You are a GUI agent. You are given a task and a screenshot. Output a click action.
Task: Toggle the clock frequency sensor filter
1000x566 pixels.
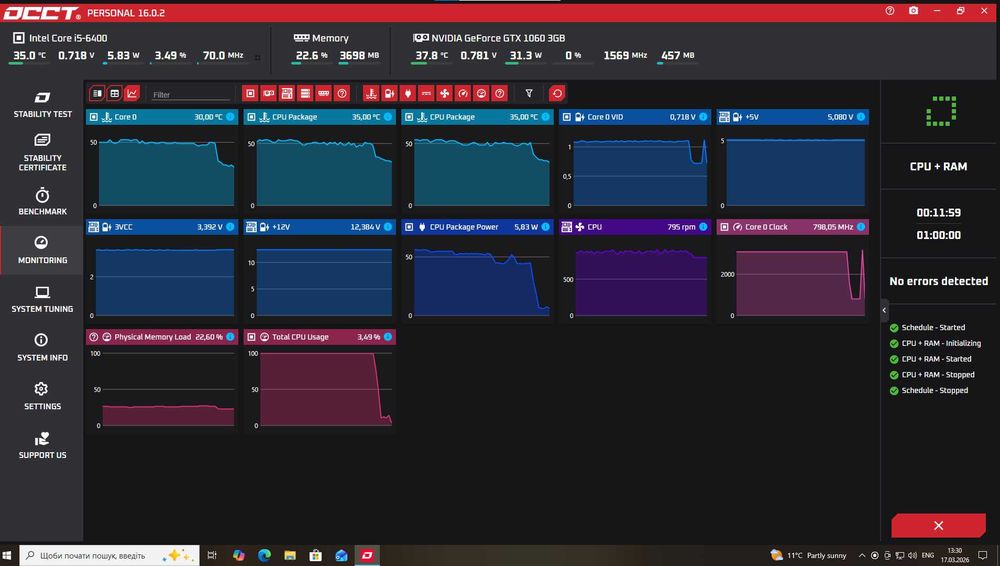point(463,94)
